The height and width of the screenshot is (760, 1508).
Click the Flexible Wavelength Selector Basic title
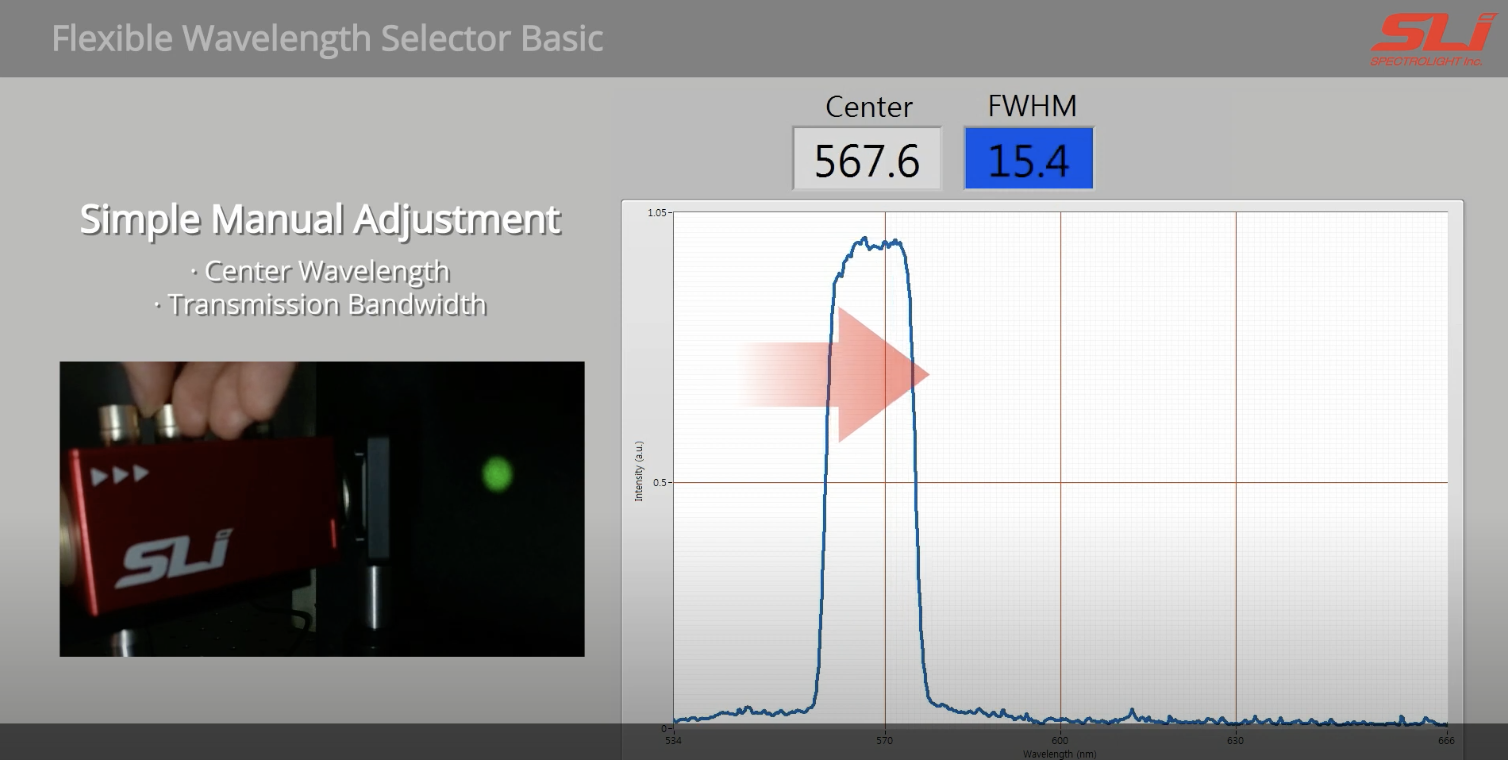click(x=327, y=39)
